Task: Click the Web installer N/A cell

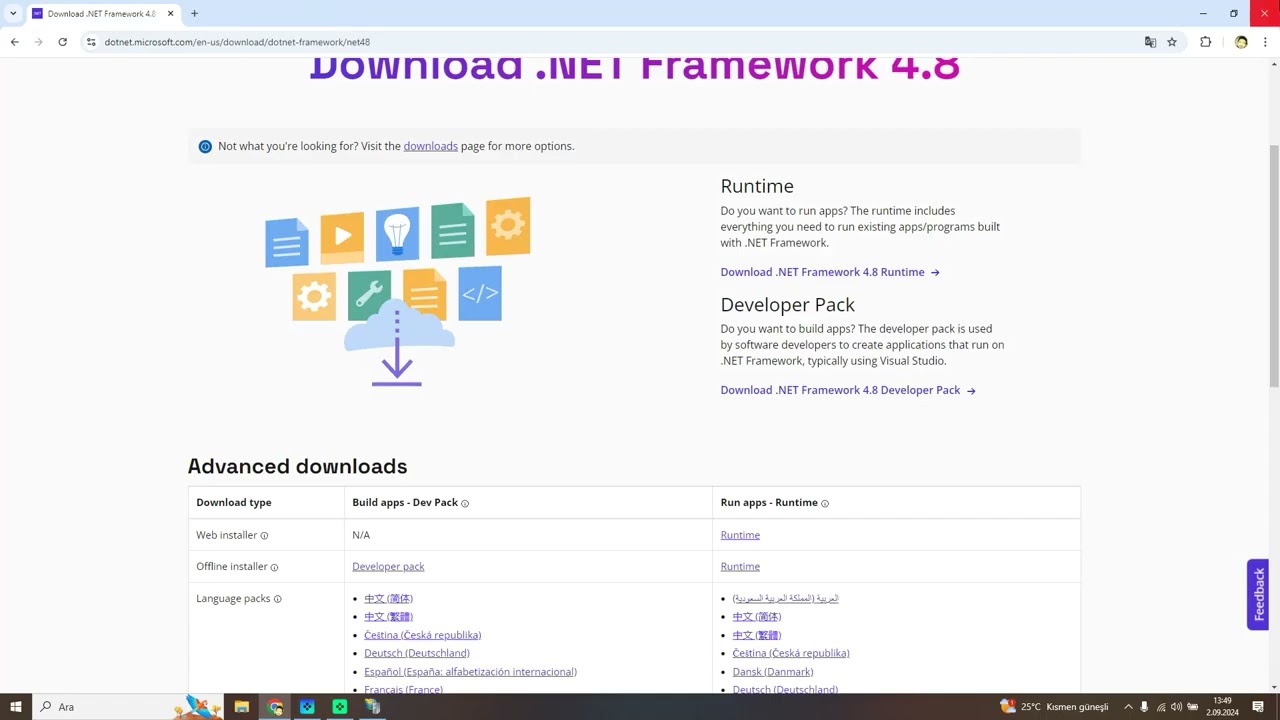Action: point(528,535)
